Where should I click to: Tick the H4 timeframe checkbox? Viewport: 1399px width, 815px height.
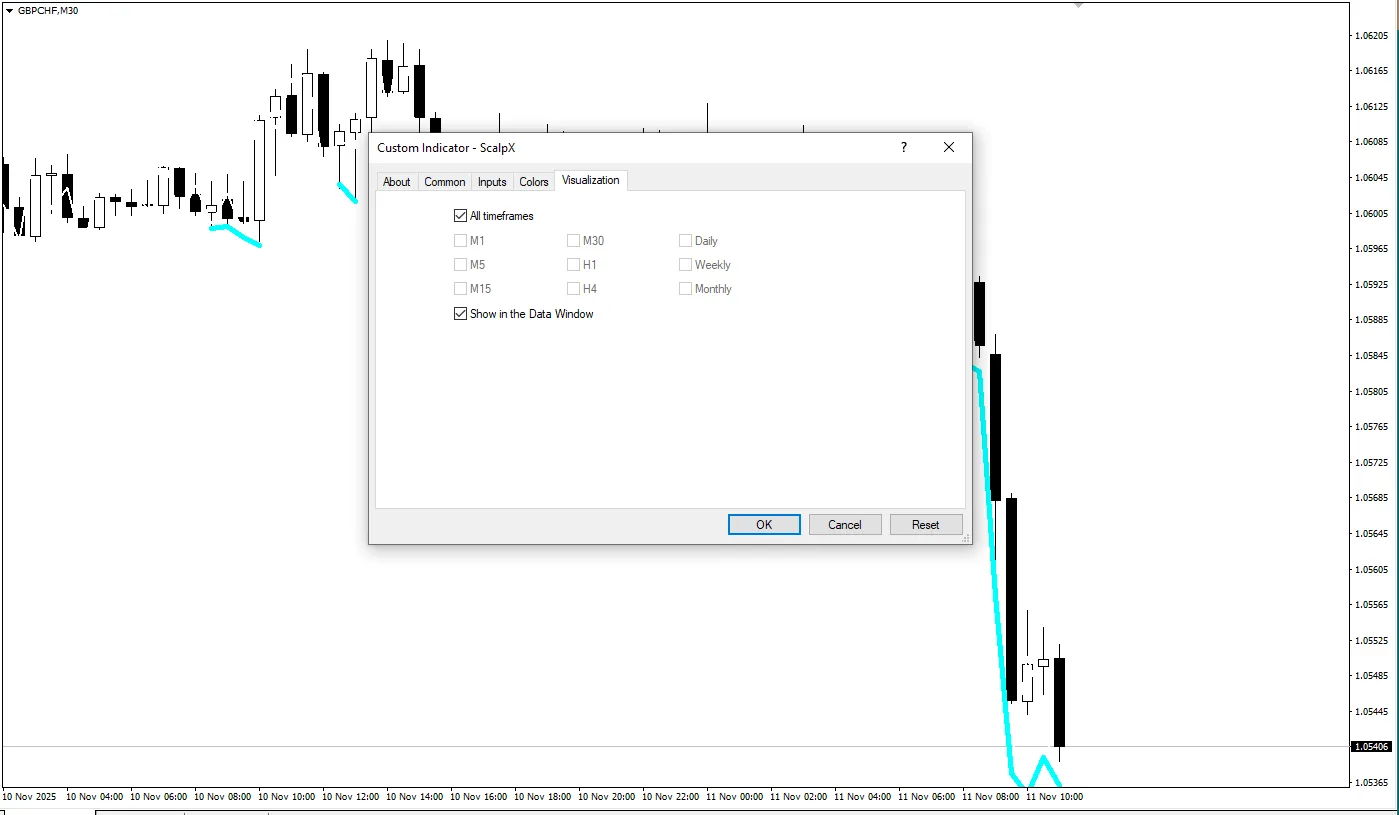point(573,289)
